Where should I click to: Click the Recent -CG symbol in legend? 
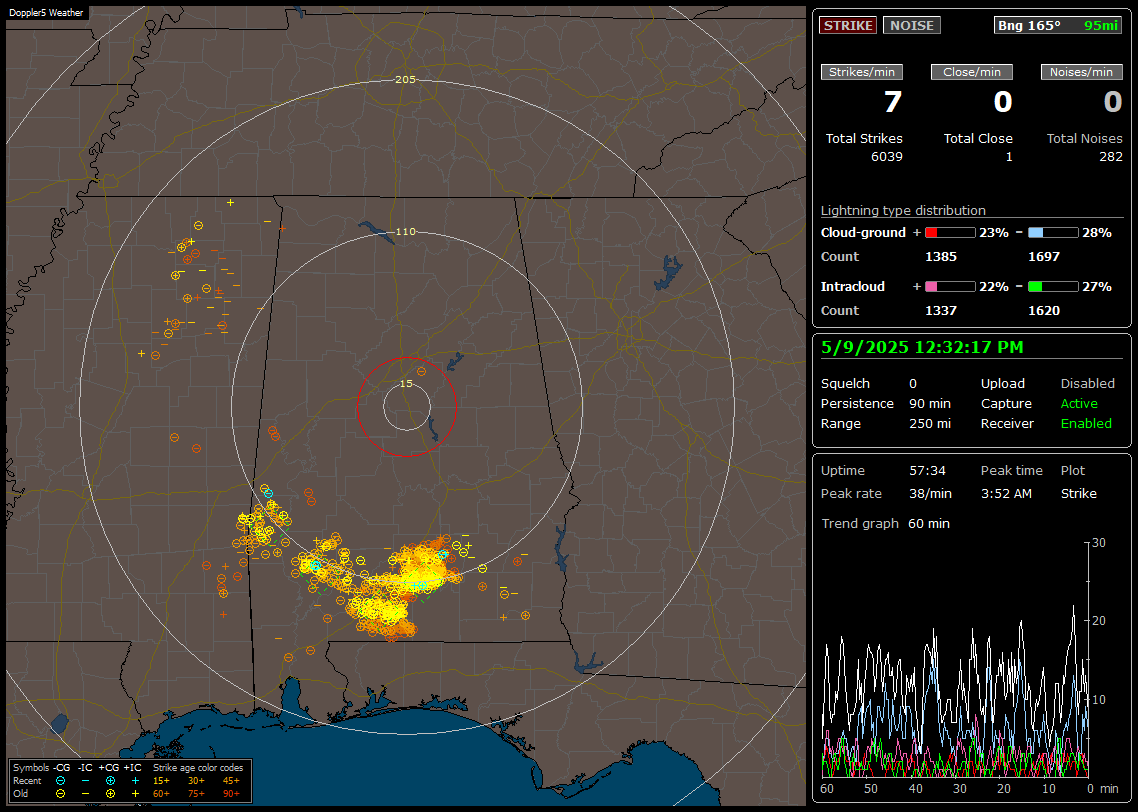point(60,781)
